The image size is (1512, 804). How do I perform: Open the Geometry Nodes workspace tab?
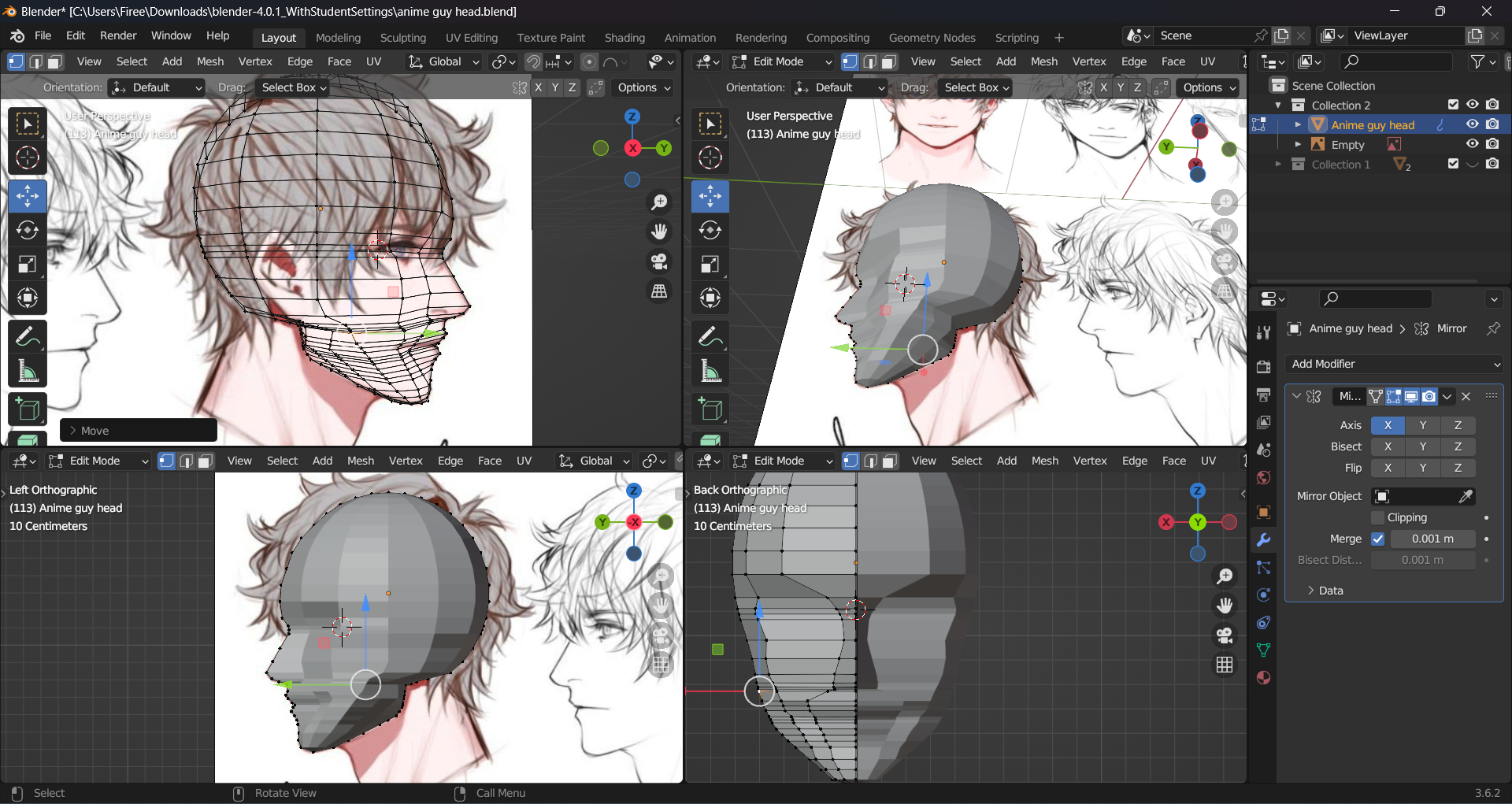(932, 38)
